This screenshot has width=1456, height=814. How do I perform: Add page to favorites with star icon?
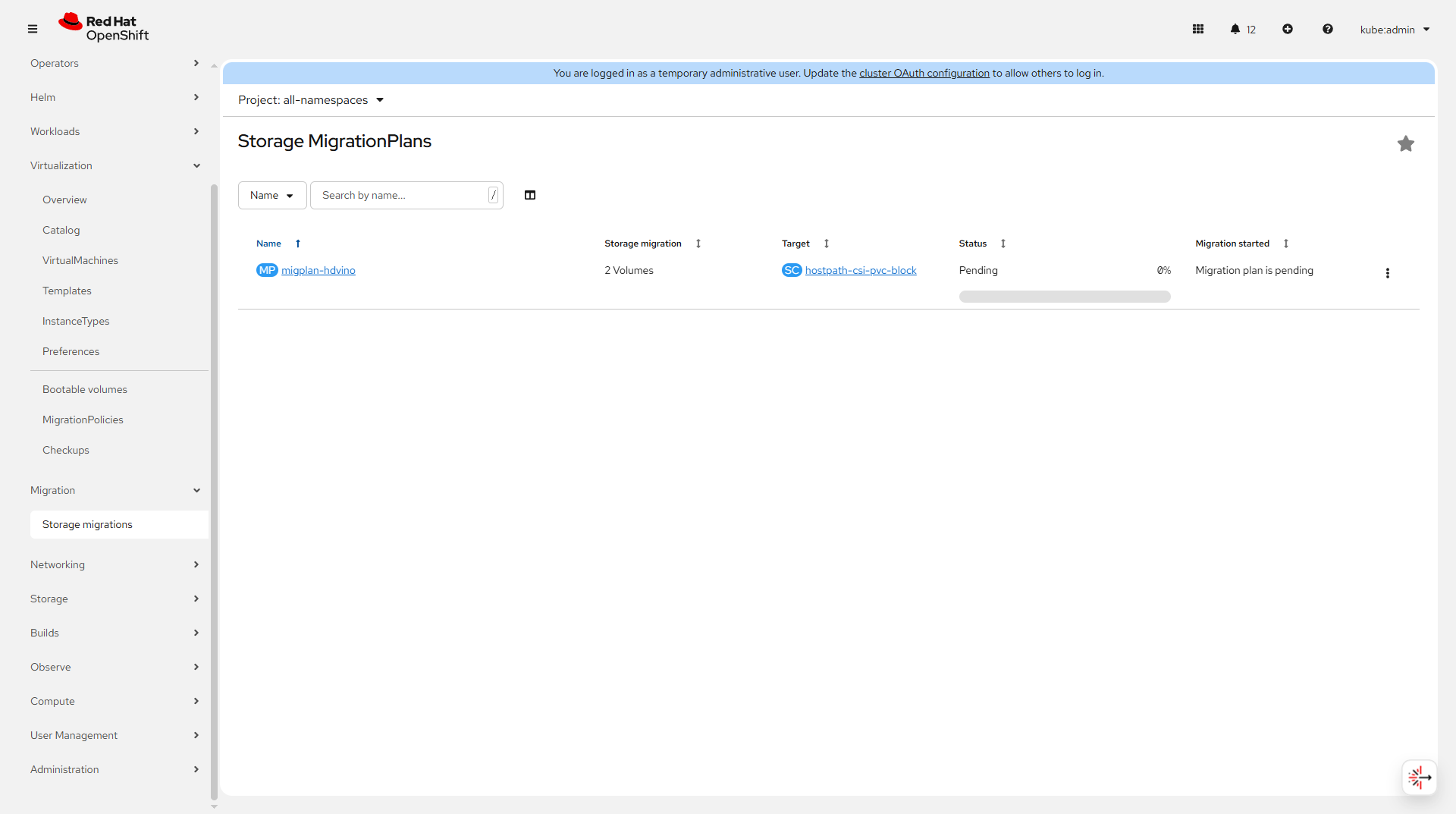[1406, 143]
